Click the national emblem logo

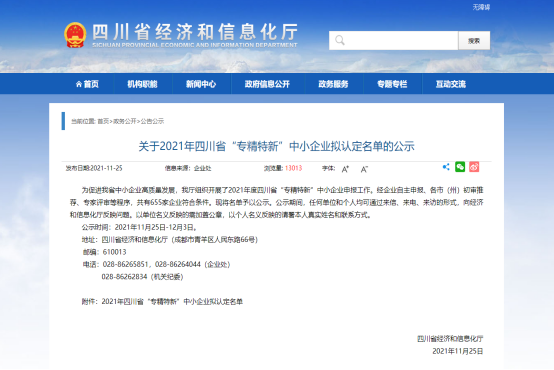[x=75, y=35]
